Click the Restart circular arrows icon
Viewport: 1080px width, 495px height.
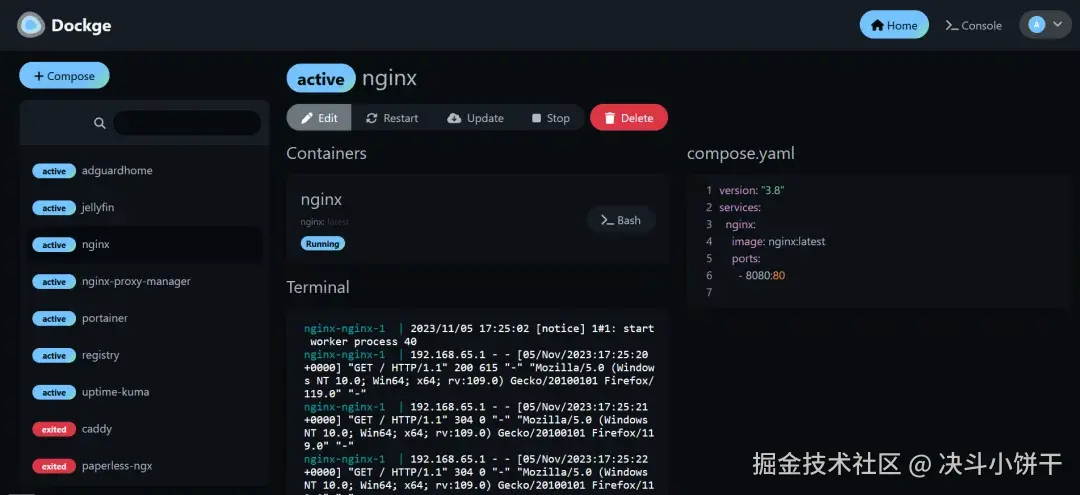pos(371,118)
